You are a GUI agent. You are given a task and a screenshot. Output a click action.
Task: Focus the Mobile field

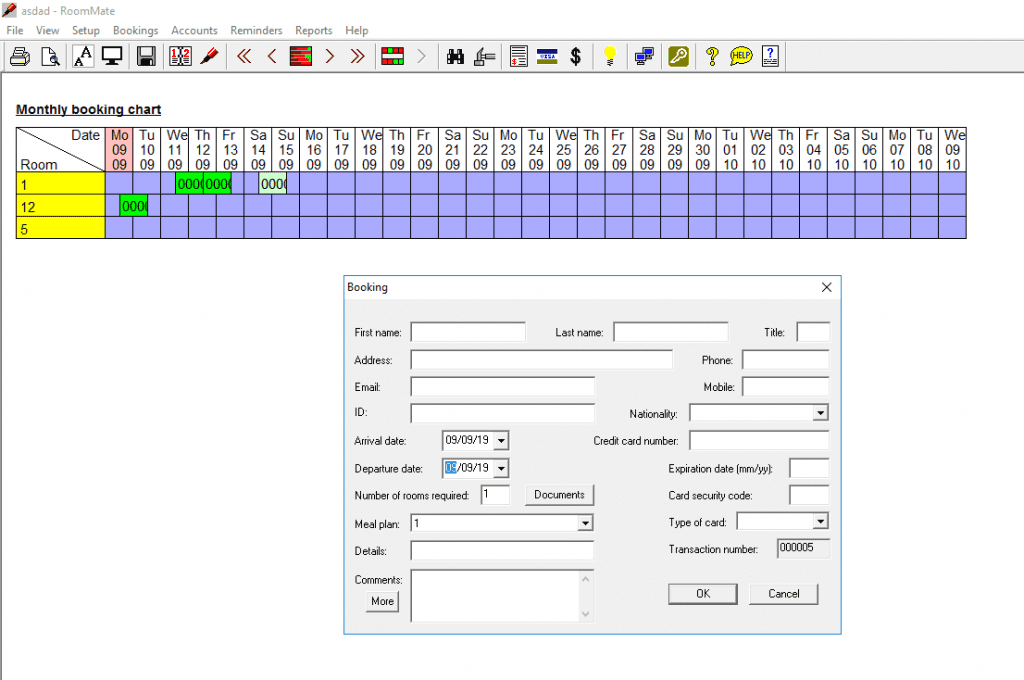[x=786, y=387]
